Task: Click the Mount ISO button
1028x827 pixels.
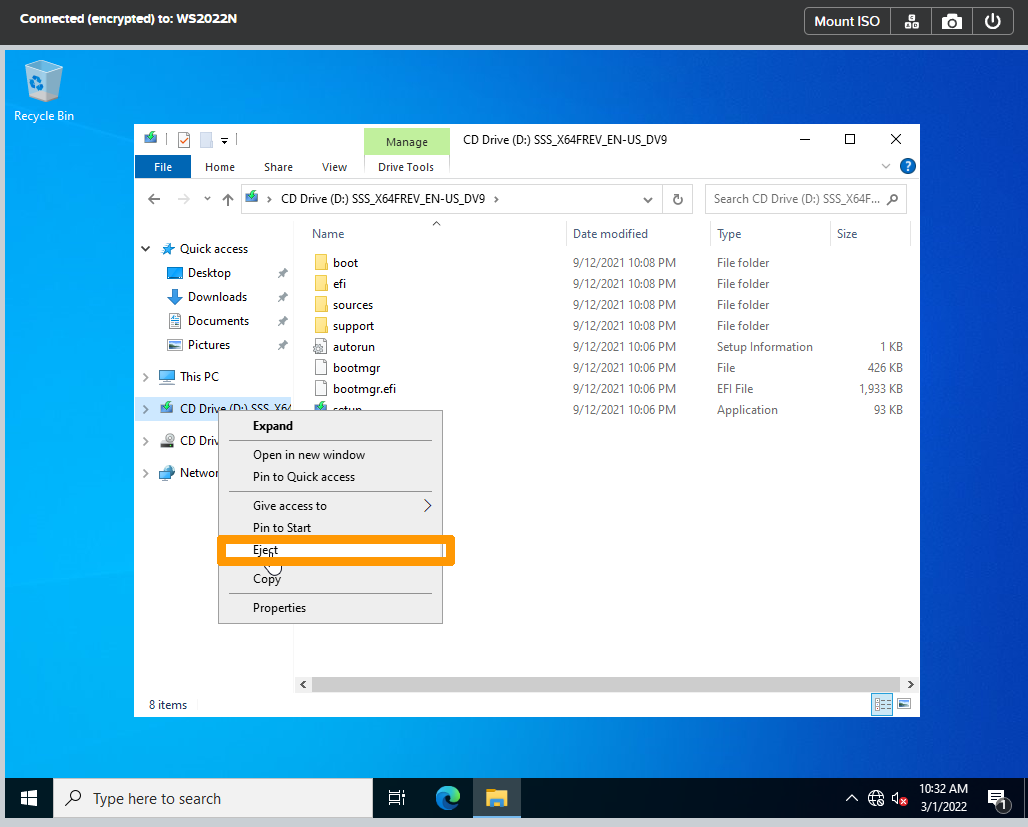Action: (x=847, y=21)
